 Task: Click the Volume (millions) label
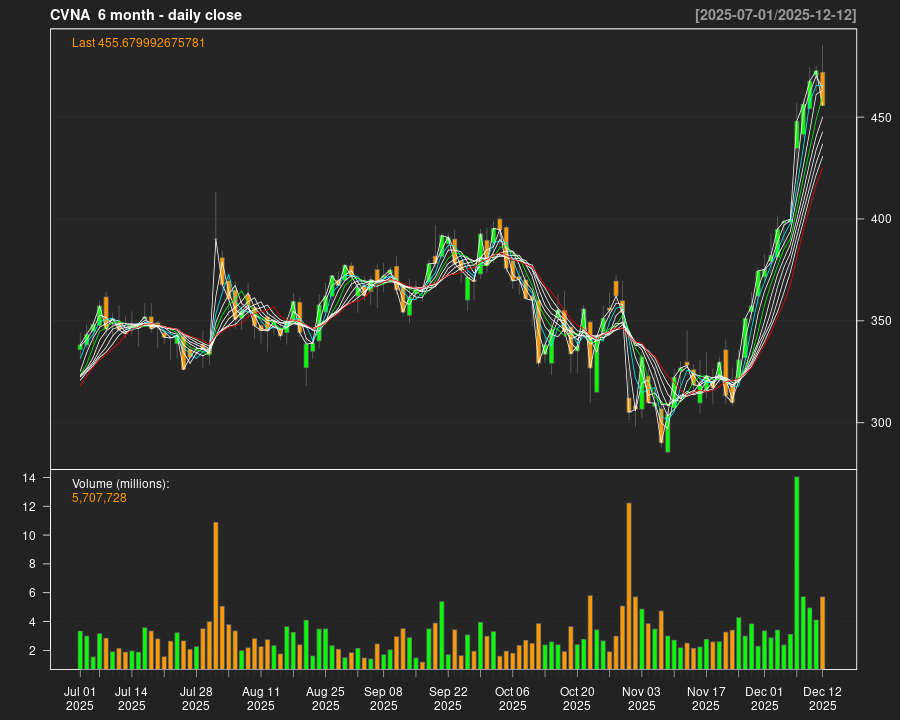click(x=121, y=484)
